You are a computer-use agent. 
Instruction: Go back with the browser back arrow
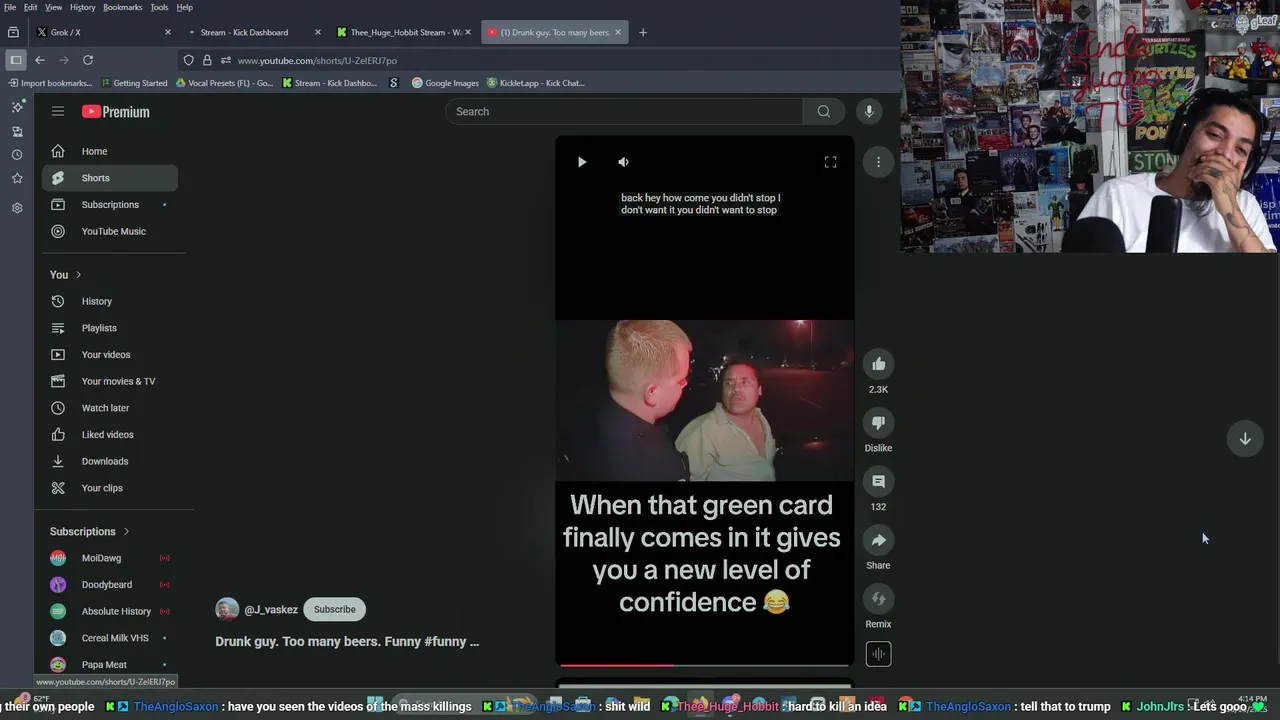click(x=40, y=60)
